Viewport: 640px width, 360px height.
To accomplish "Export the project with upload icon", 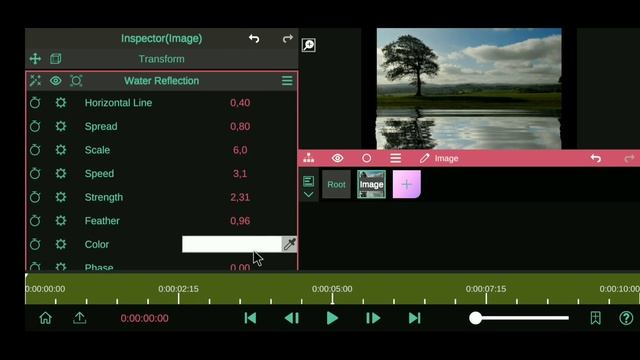I will 80,318.
